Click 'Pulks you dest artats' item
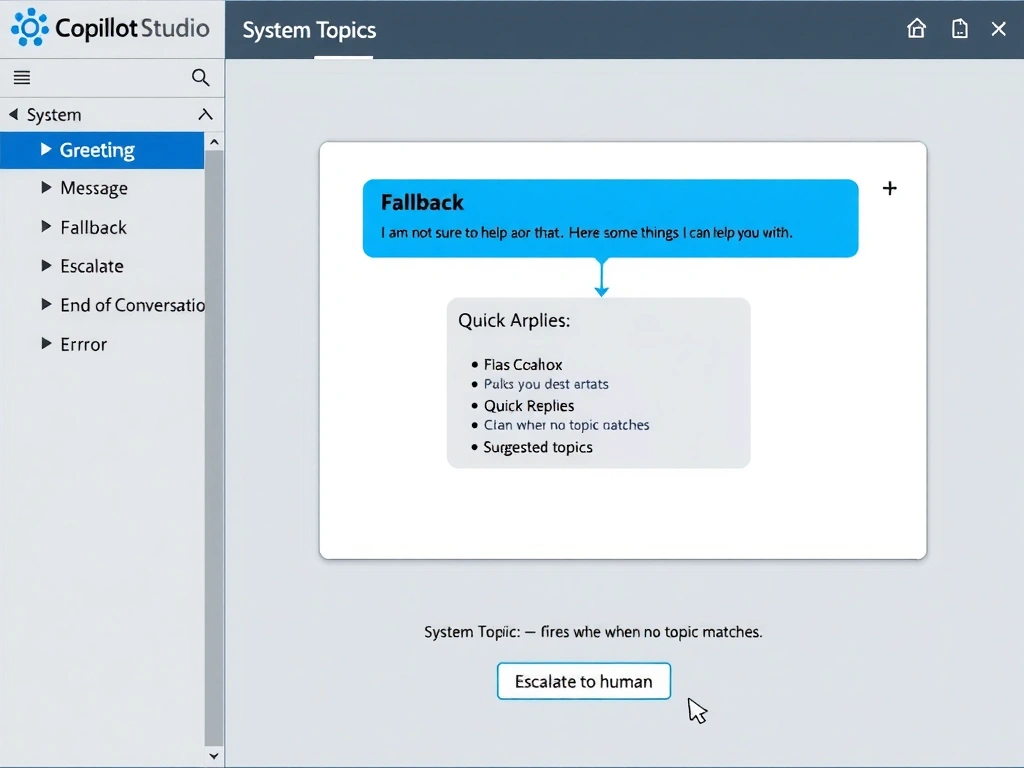This screenshot has height=768, width=1024. coord(546,384)
